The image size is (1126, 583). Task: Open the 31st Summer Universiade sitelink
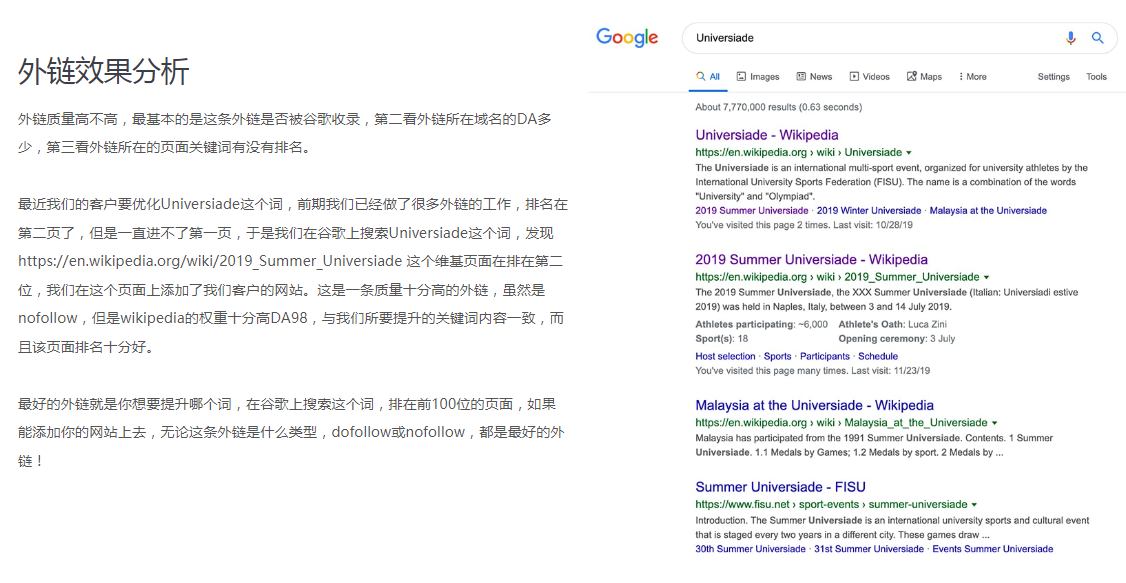pos(869,549)
